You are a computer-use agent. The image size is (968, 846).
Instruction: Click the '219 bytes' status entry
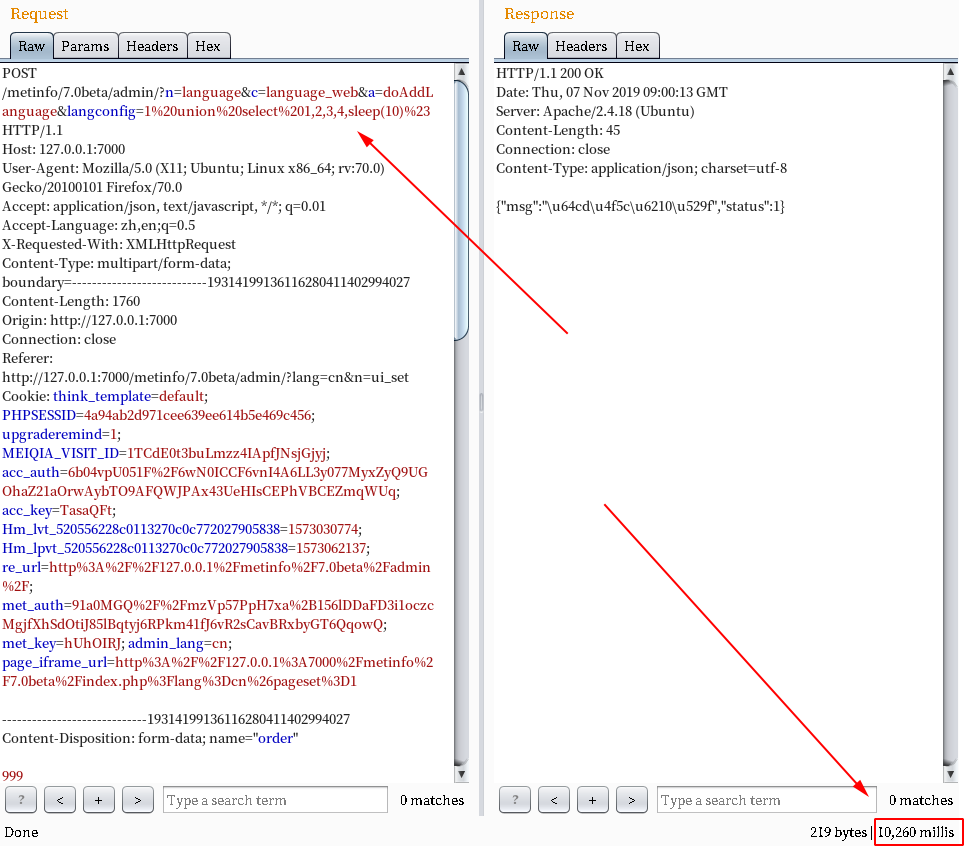[x=838, y=832]
